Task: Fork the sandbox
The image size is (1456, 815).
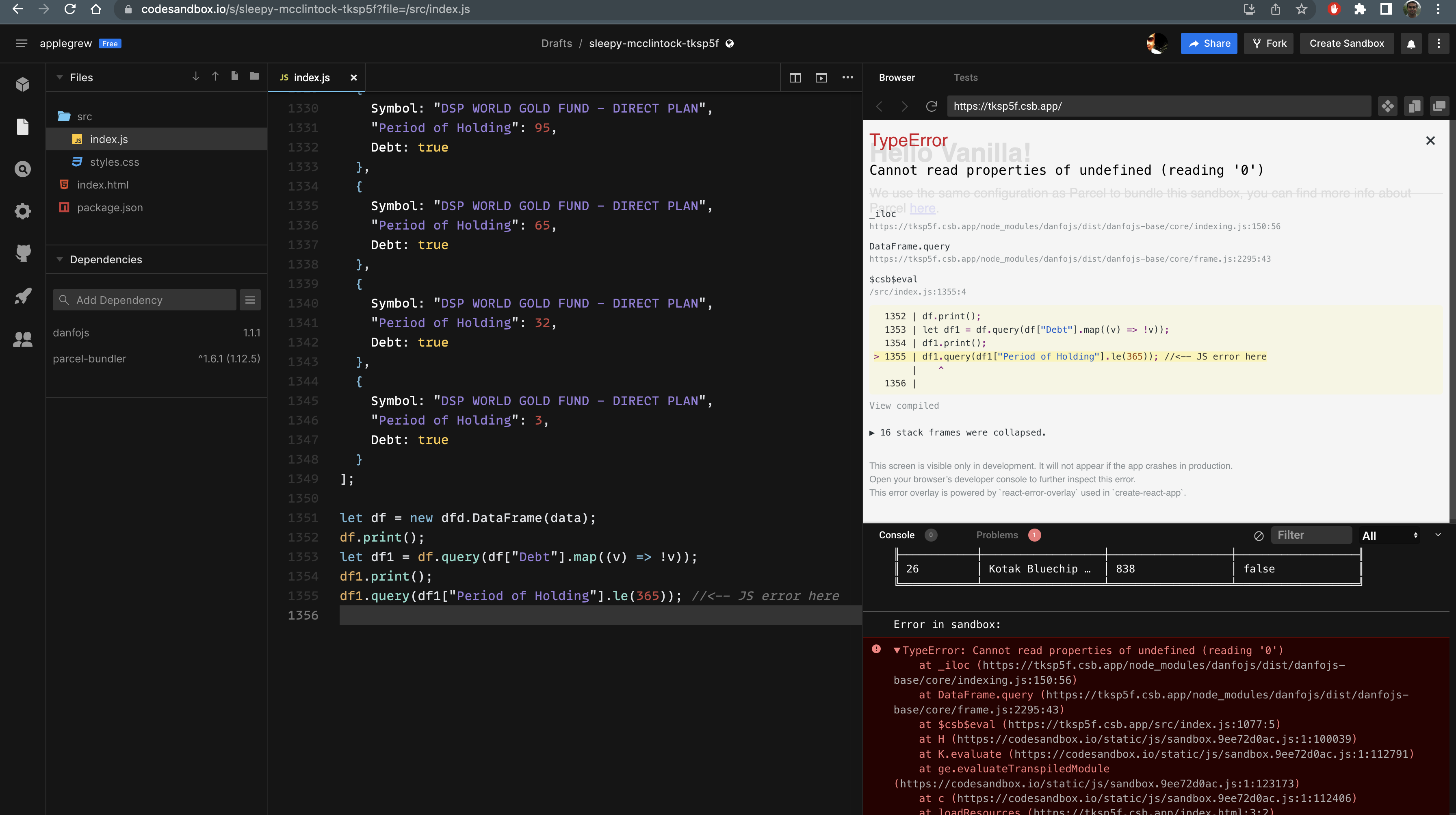Action: pyautogui.click(x=1268, y=43)
